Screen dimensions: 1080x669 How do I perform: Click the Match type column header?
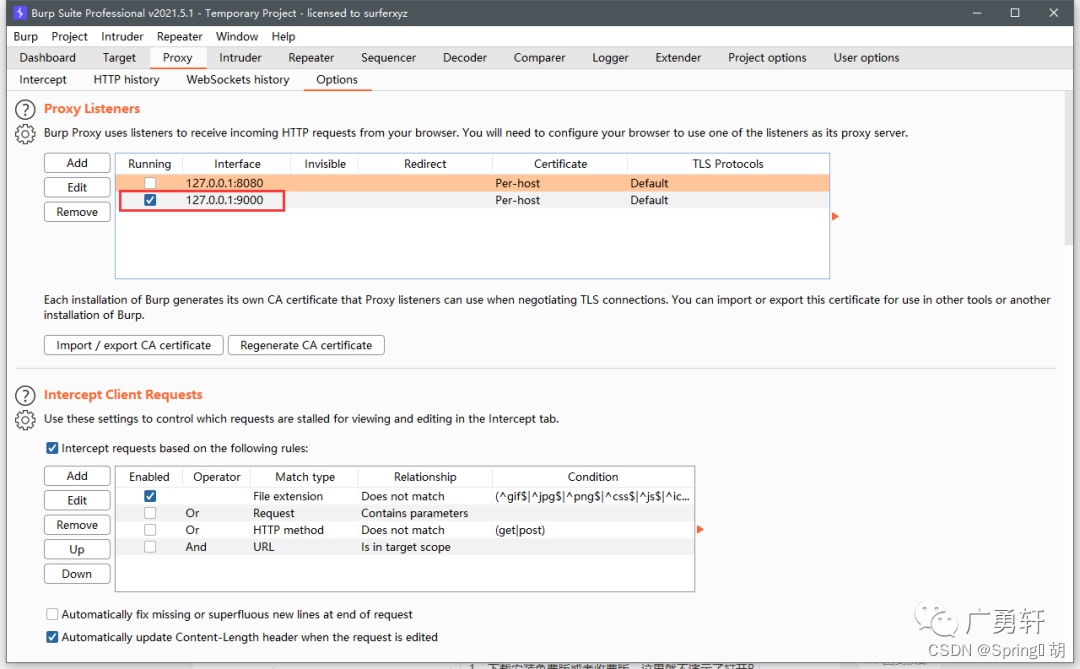(x=304, y=477)
